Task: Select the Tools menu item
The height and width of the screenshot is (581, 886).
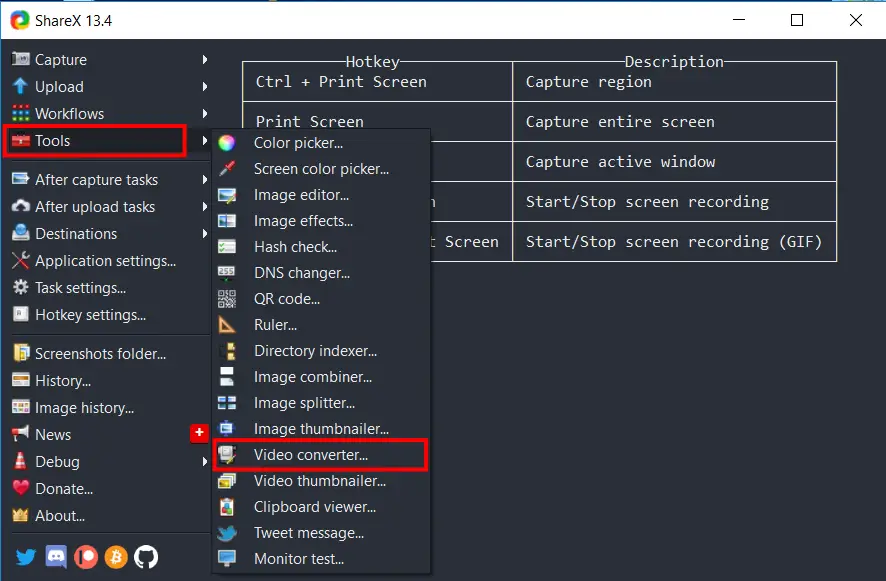Action: point(110,141)
